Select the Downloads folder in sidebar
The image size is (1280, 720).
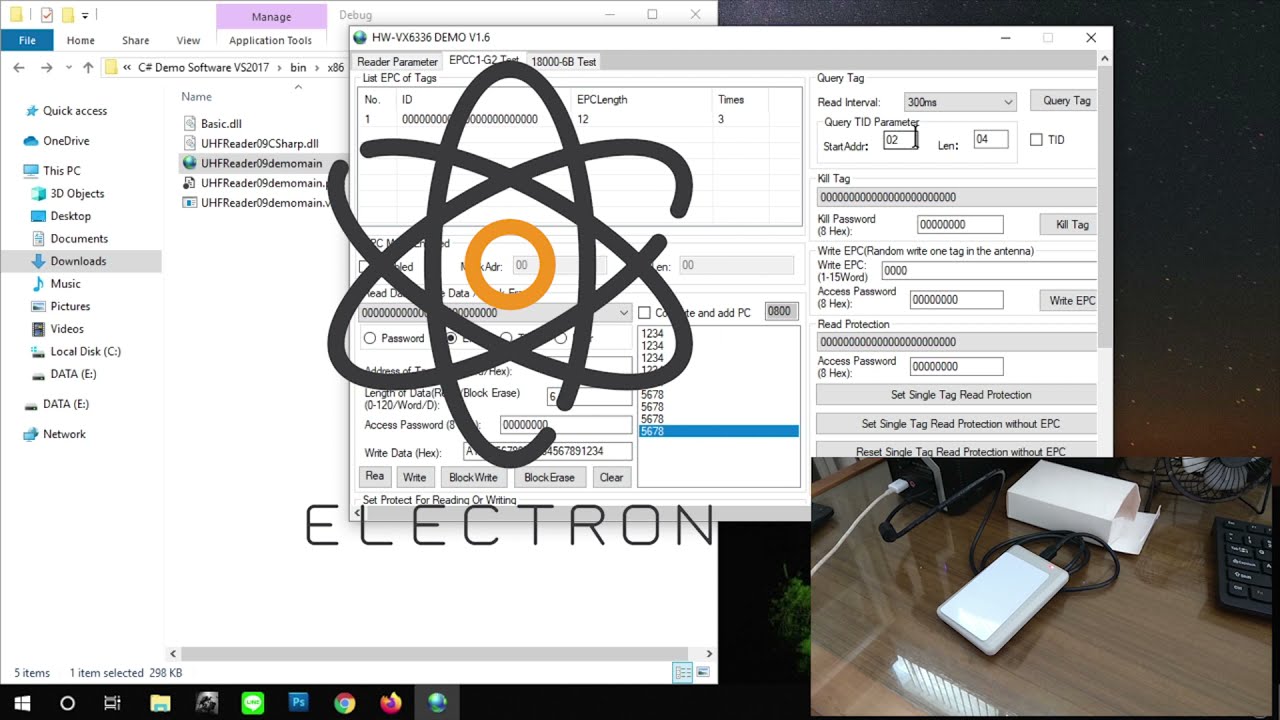[80, 261]
